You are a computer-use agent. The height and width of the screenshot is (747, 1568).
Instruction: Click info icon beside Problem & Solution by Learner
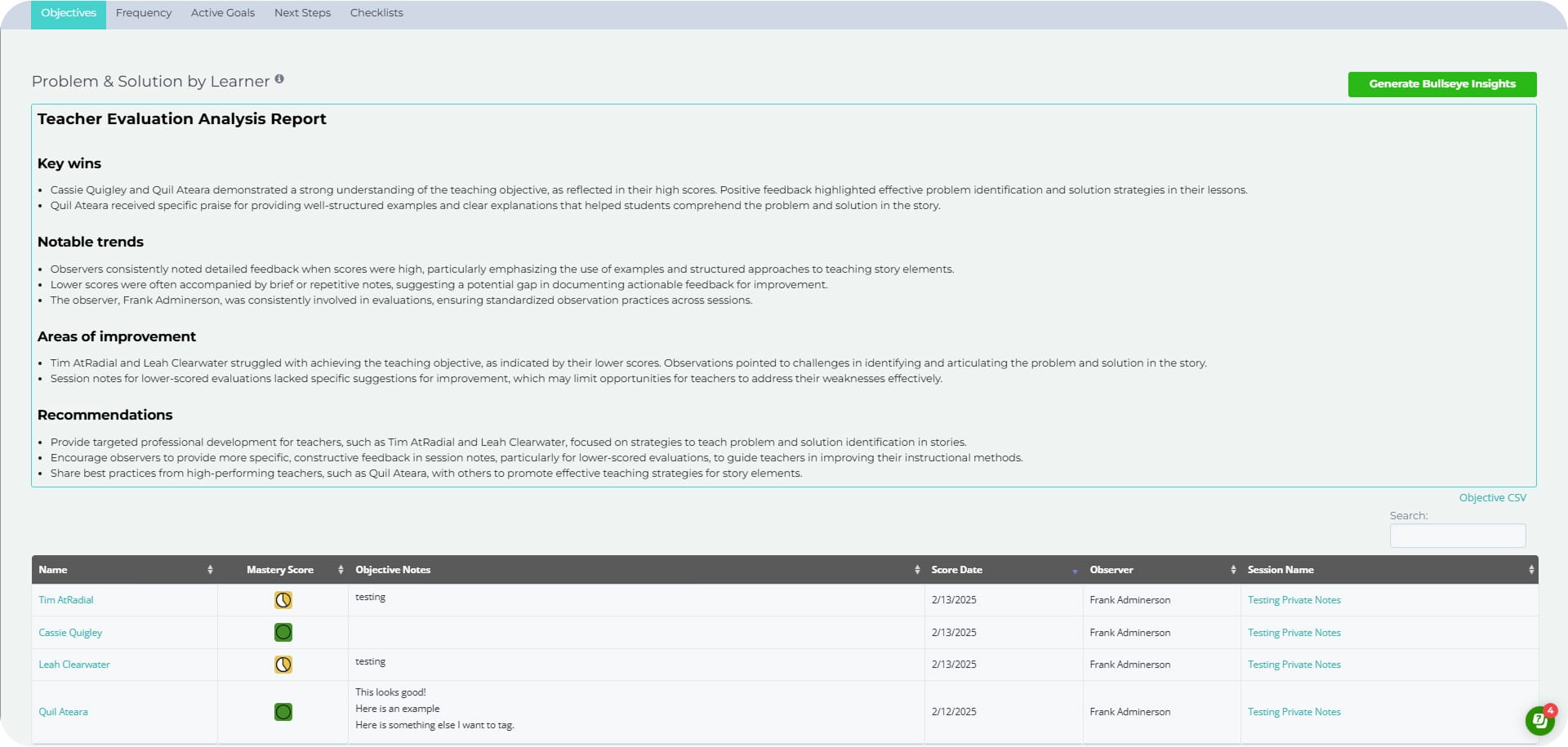pyautogui.click(x=279, y=79)
